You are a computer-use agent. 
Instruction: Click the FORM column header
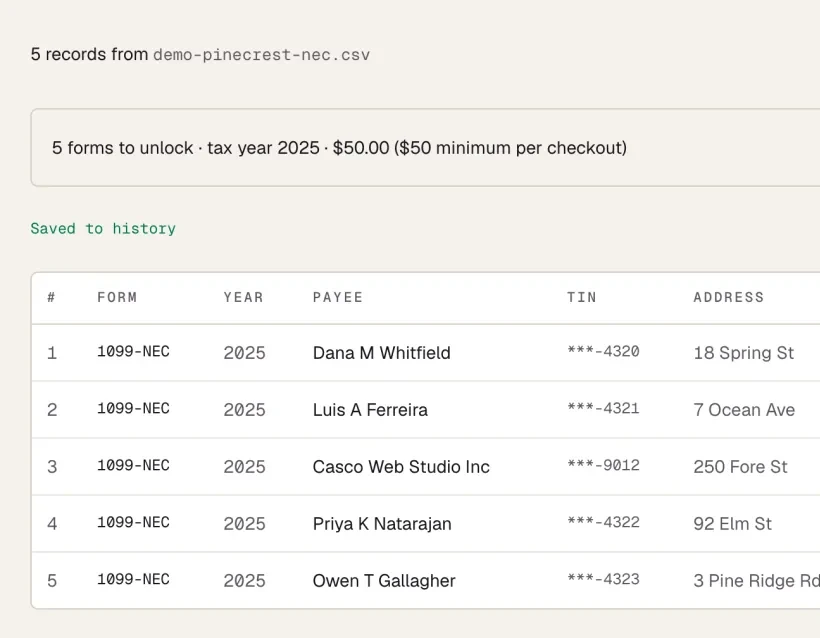(117, 298)
